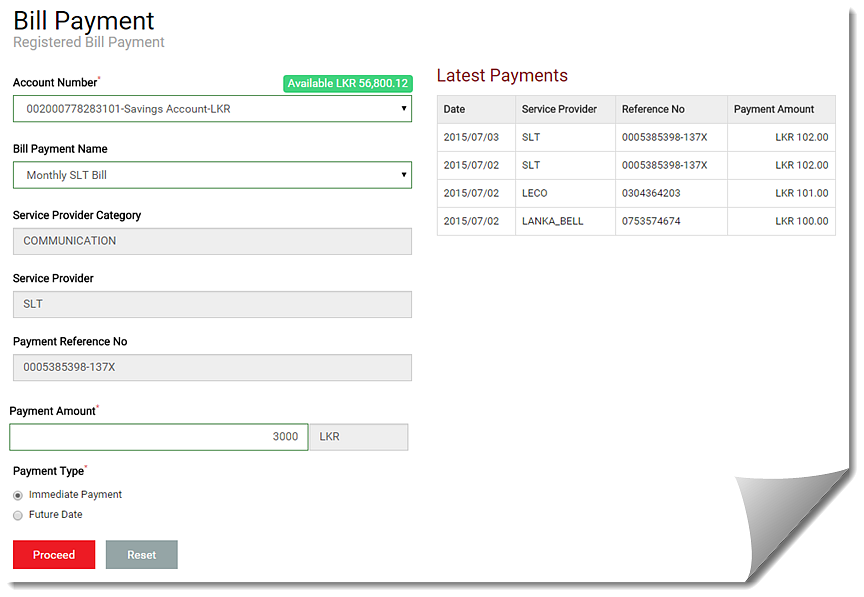Click the Payment Reference No label
This screenshot has height=597, width=864.
click(x=70, y=341)
